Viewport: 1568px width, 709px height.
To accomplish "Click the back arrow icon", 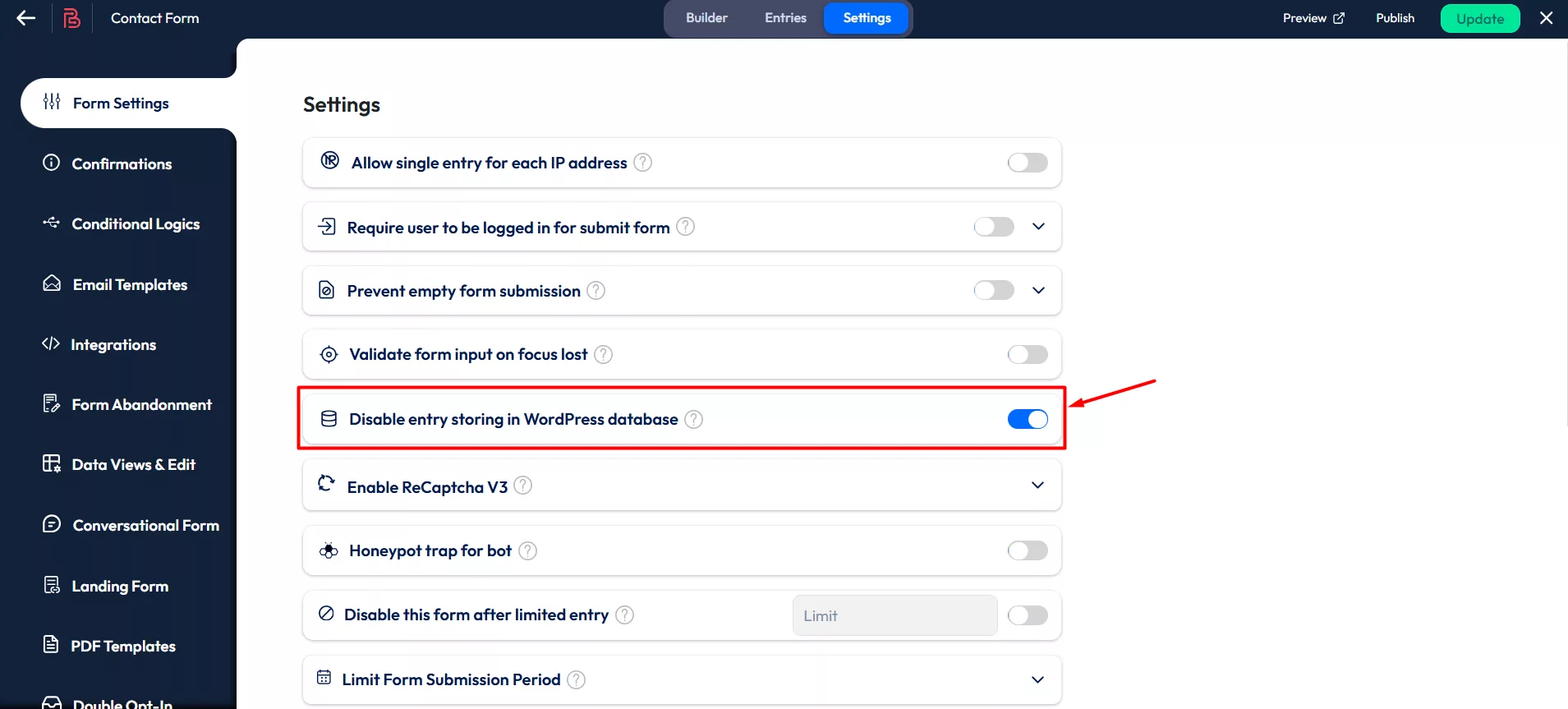I will point(26,18).
